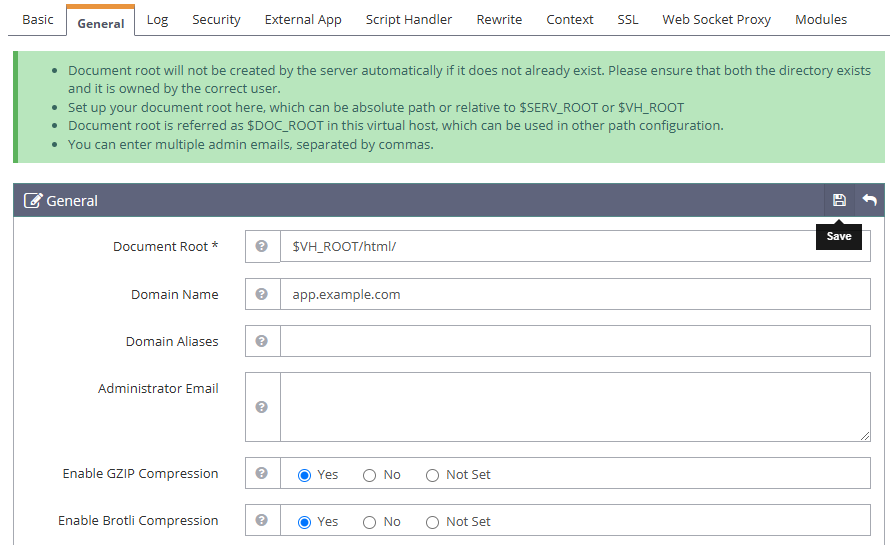893x545 pixels.
Task: Choose Yes for Enable Brotli Compression
Action: click(x=305, y=522)
